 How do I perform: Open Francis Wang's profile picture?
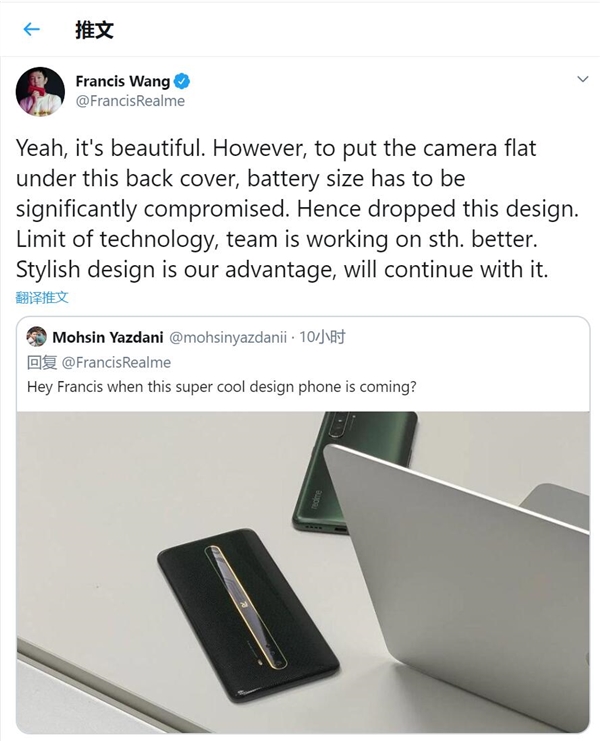(40, 91)
